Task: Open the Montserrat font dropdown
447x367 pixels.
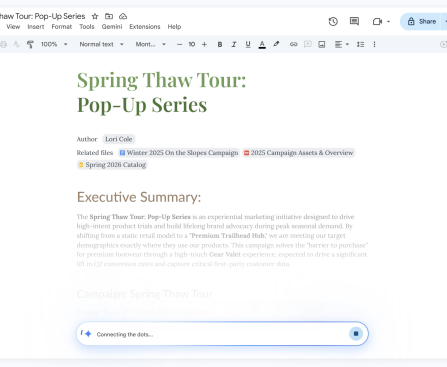Action: (150, 44)
